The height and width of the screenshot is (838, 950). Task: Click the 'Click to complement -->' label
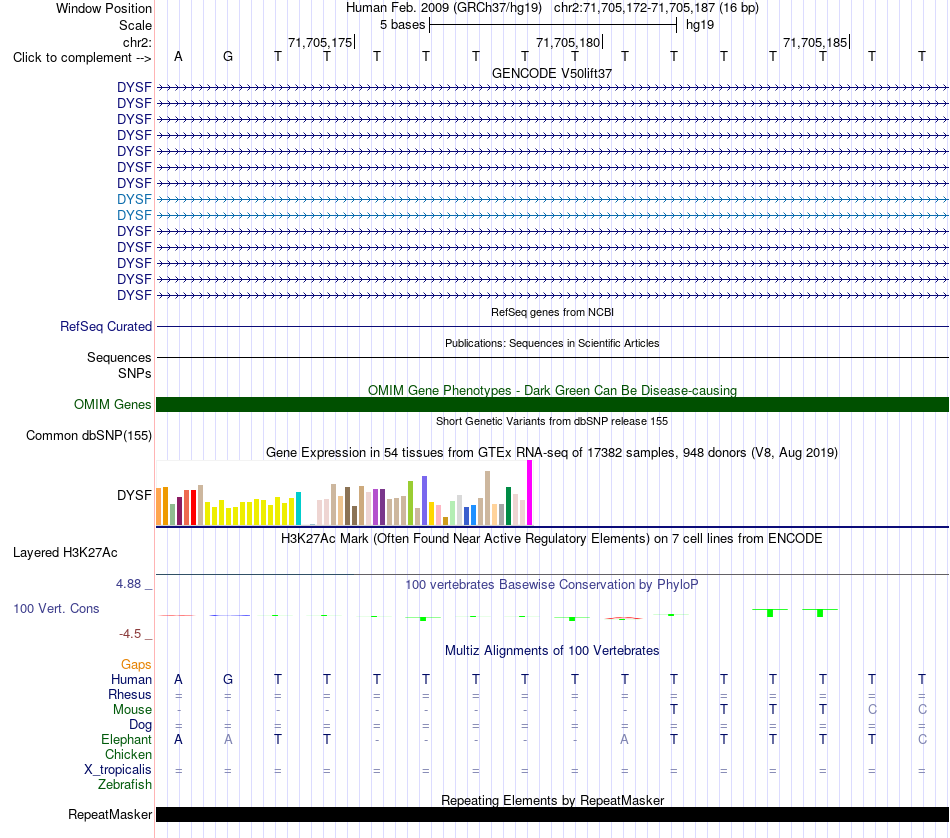(x=82, y=58)
